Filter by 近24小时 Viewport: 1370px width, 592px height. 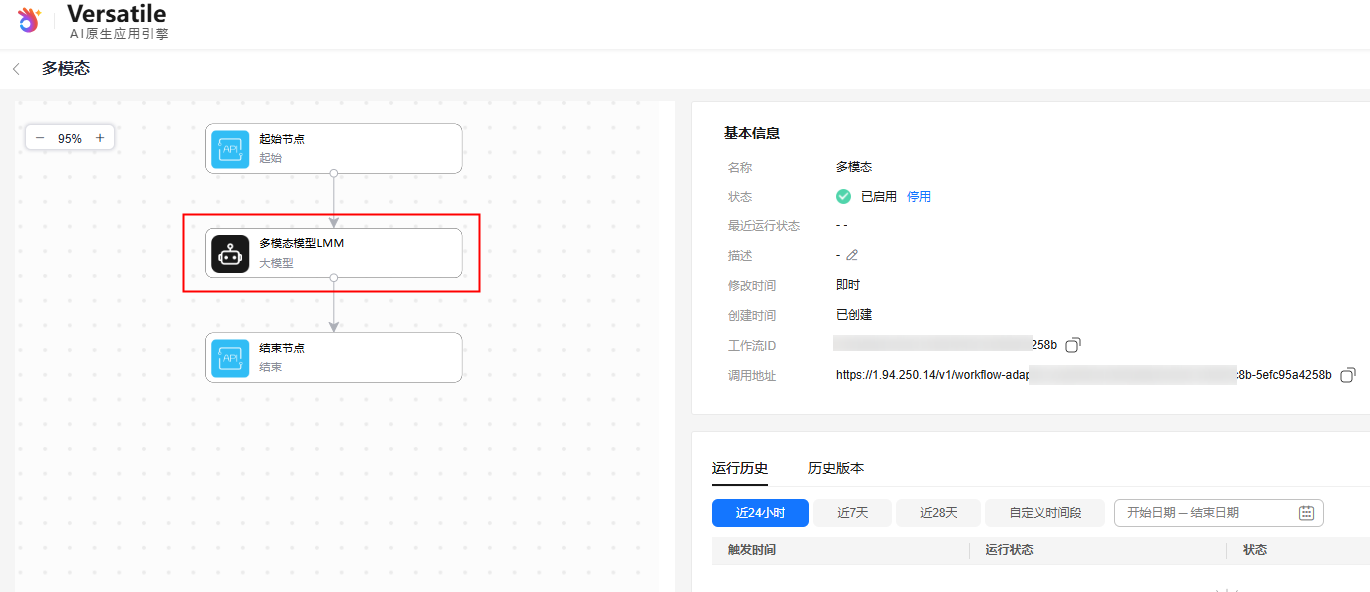pos(760,513)
